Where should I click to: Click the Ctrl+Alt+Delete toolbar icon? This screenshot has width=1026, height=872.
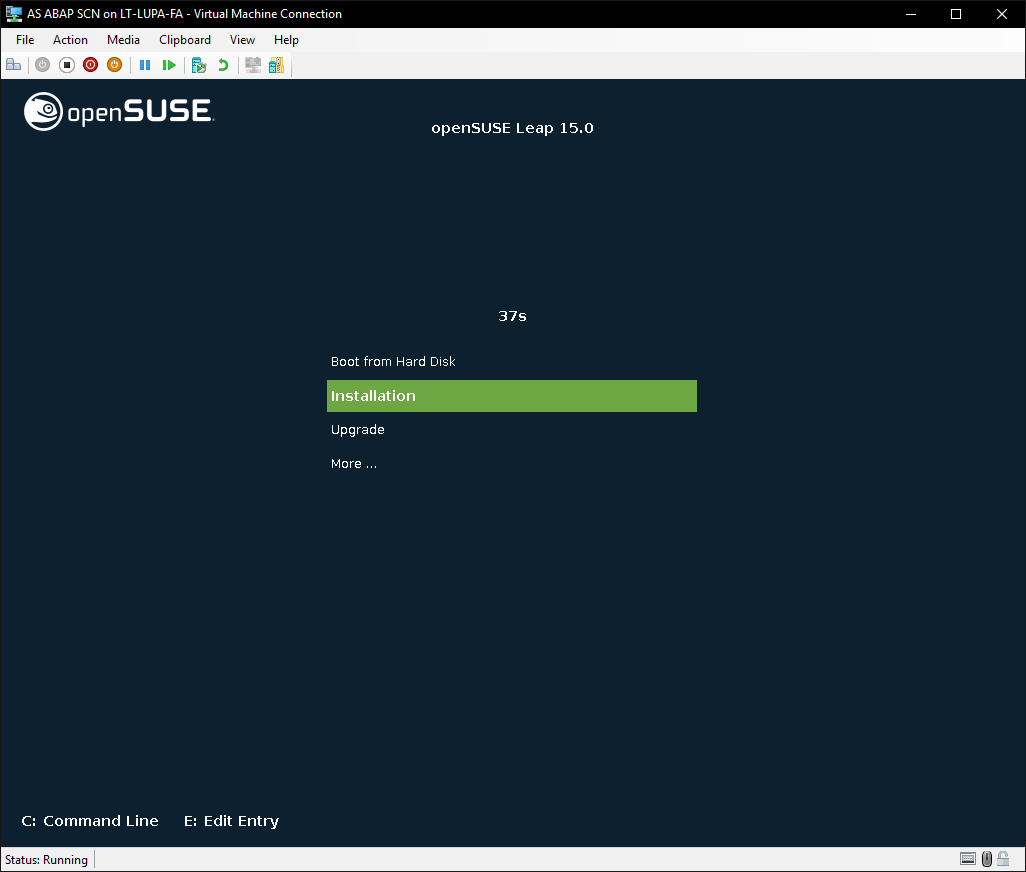[13, 65]
